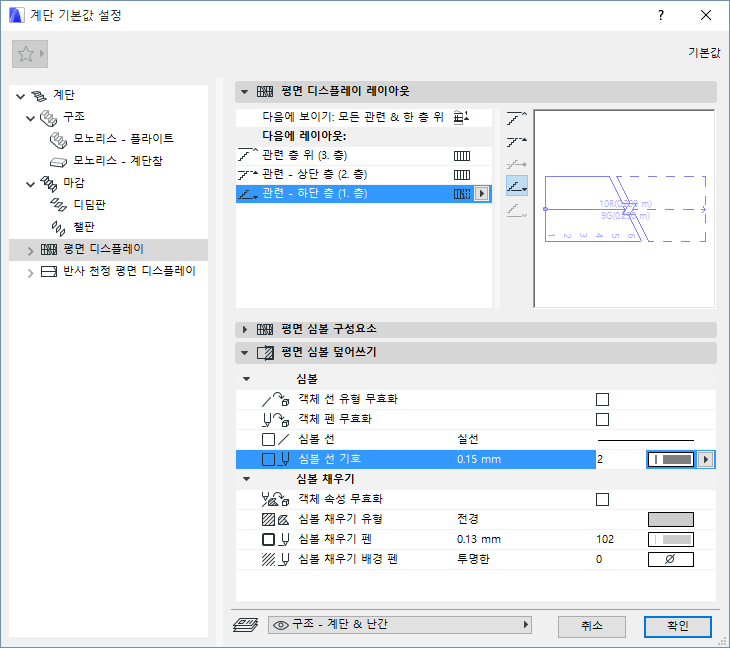730x648 pixels.
Task: Click layout icon in 관련 층 위 row
Action: 462,156
